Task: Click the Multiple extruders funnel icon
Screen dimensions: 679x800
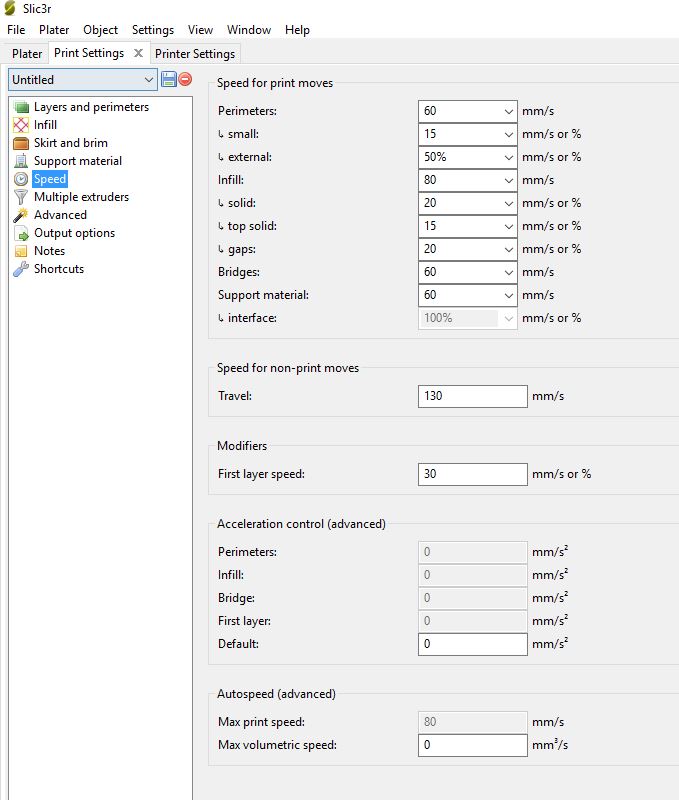Action: tap(21, 197)
